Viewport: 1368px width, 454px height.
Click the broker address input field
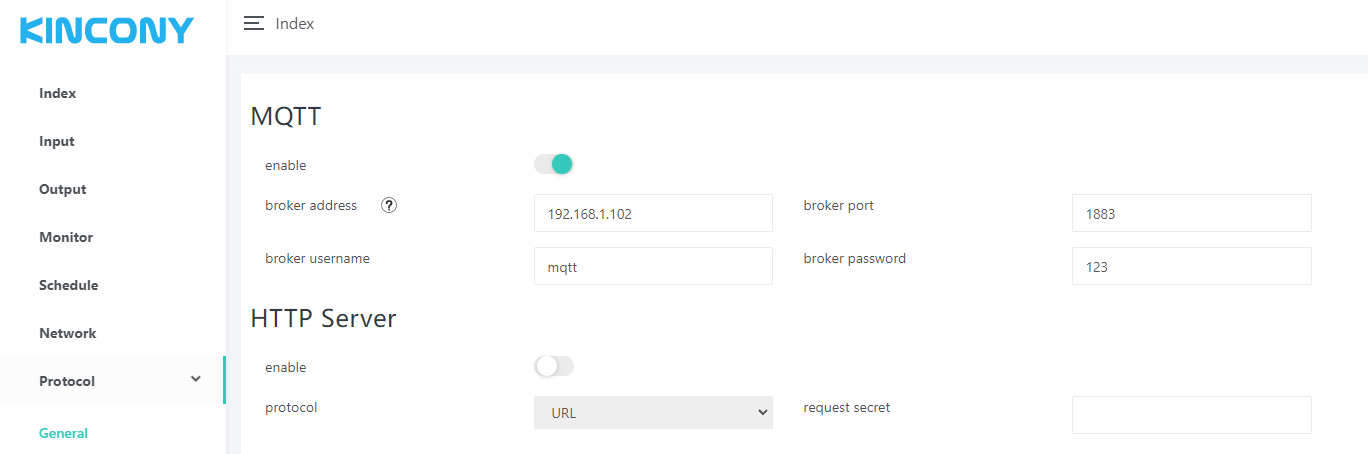coord(653,213)
